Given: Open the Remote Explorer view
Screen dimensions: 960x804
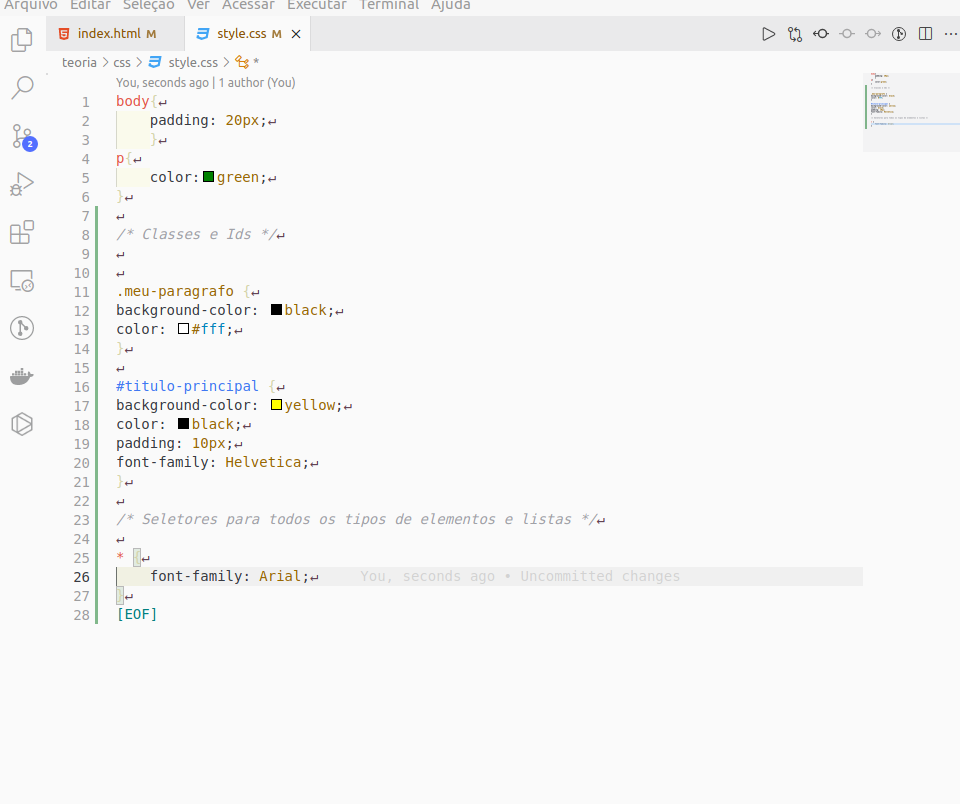Looking at the screenshot, I should click(x=22, y=280).
